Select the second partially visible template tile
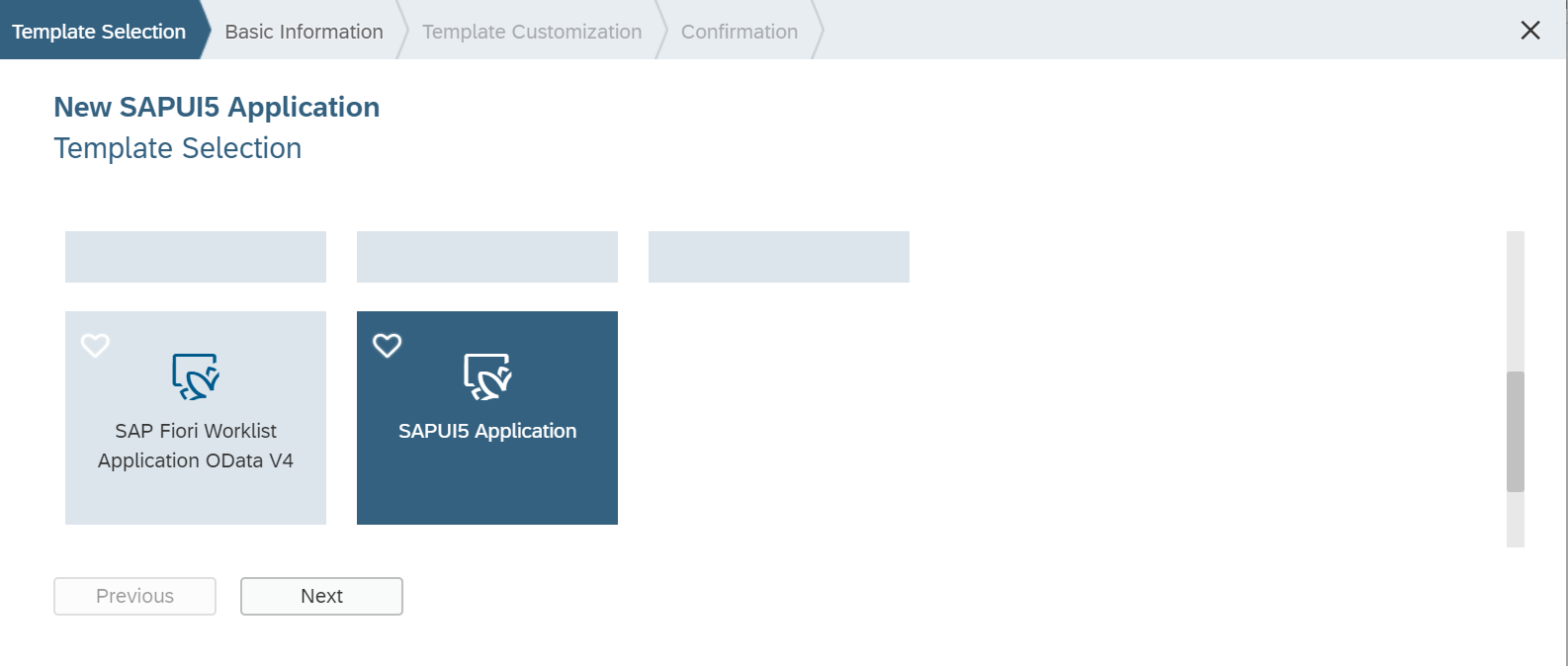The height and width of the screenshot is (666, 1568). [x=487, y=257]
